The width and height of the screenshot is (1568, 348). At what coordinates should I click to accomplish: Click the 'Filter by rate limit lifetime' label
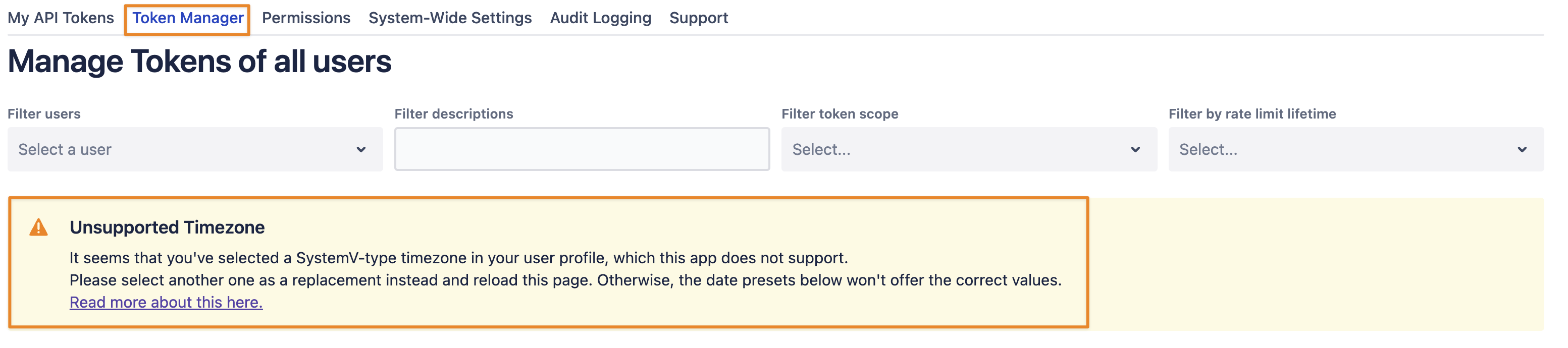(x=1251, y=114)
